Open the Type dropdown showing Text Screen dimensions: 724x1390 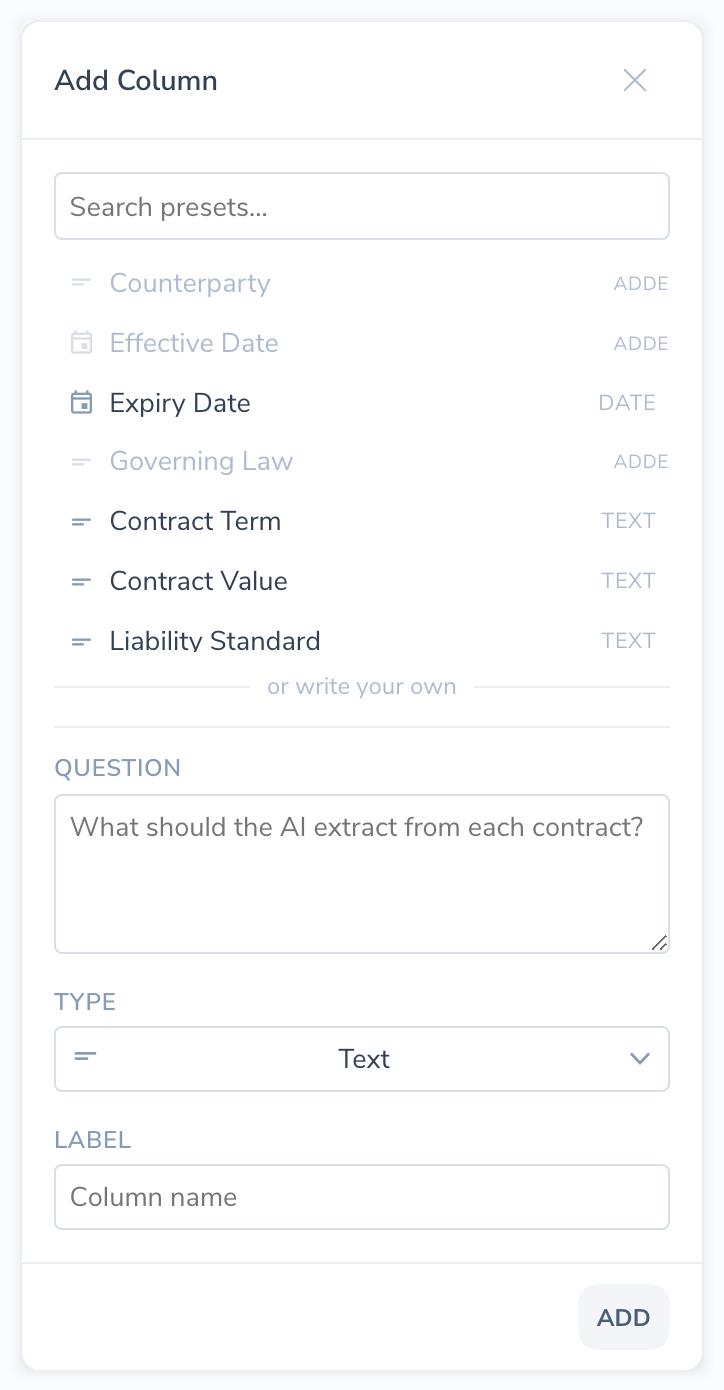tap(362, 1059)
